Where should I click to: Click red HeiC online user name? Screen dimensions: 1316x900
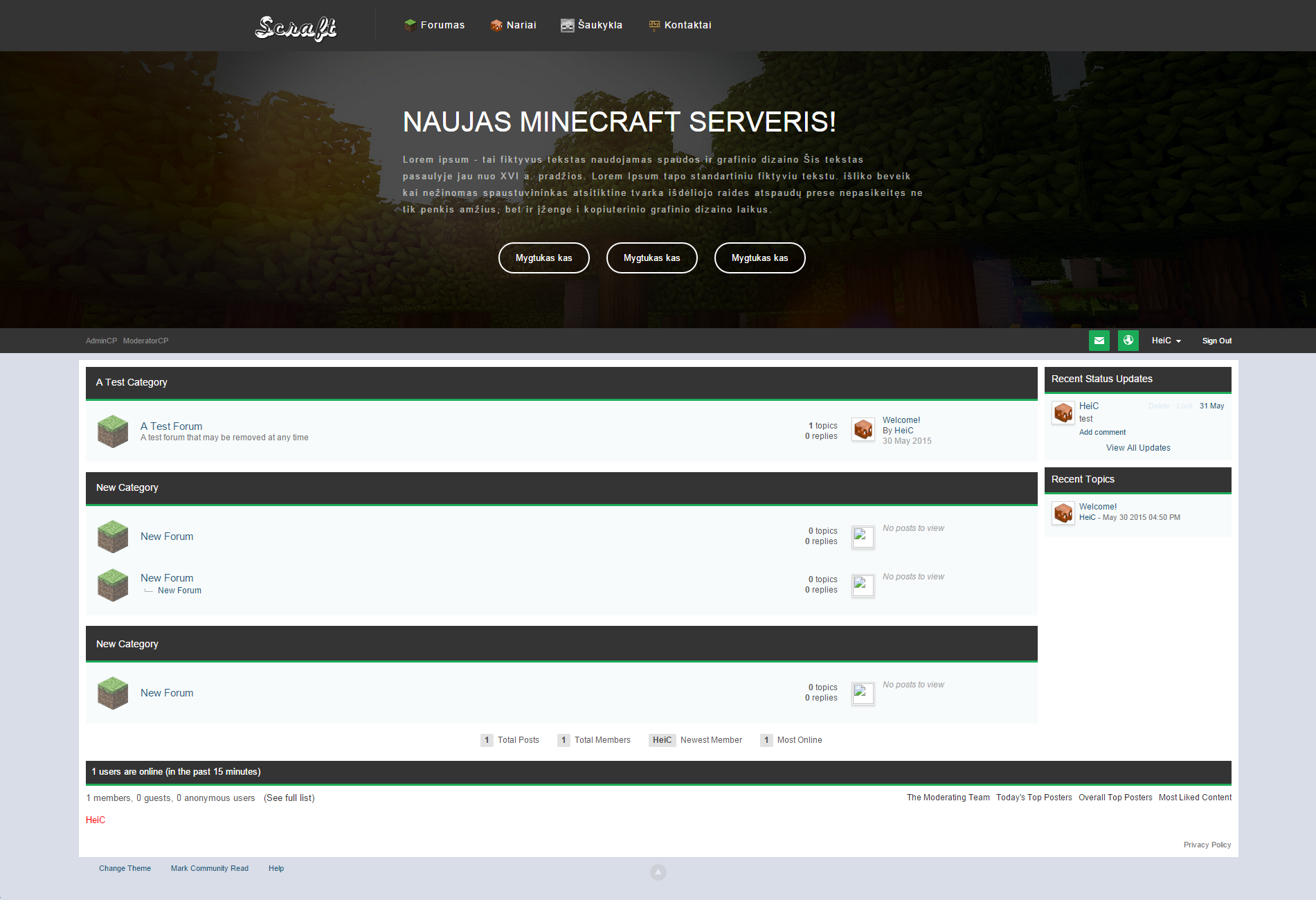[x=96, y=820]
